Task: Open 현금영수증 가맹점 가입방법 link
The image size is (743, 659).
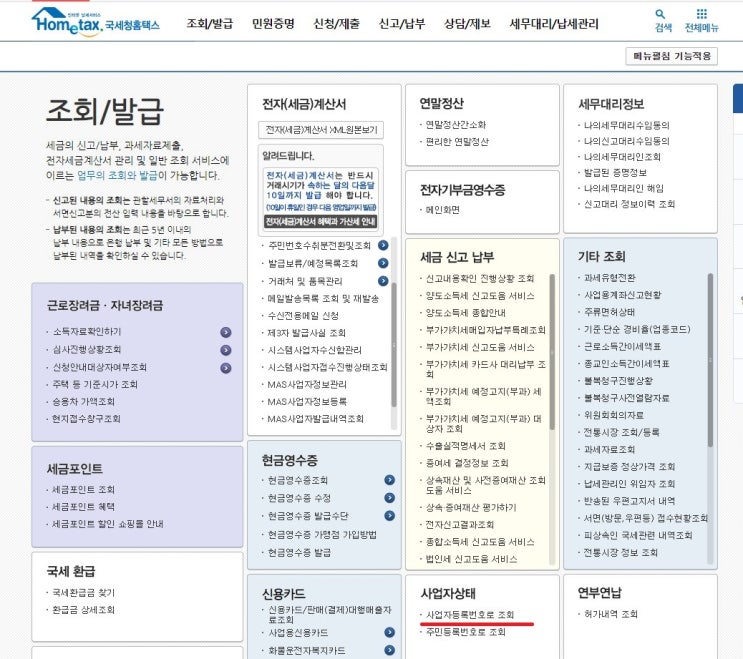Action: click(x=322, y=535)
